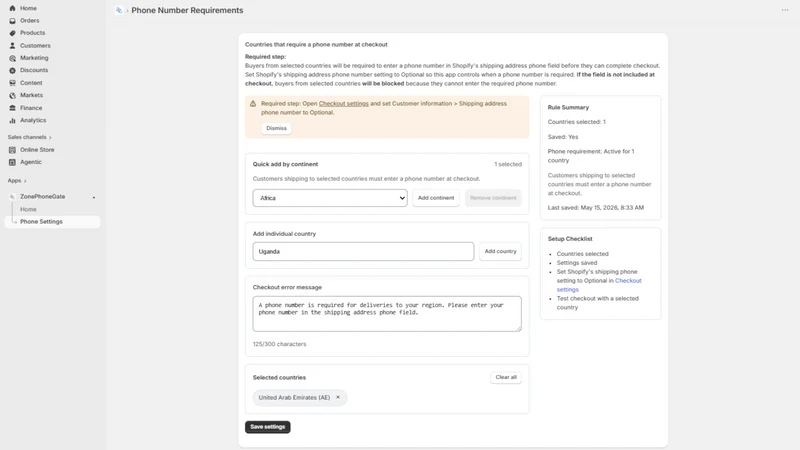Image resolution: width=800 pixels, height=450 pixels.
Task: Click the Markets globe icon
Action: point(12,95)
